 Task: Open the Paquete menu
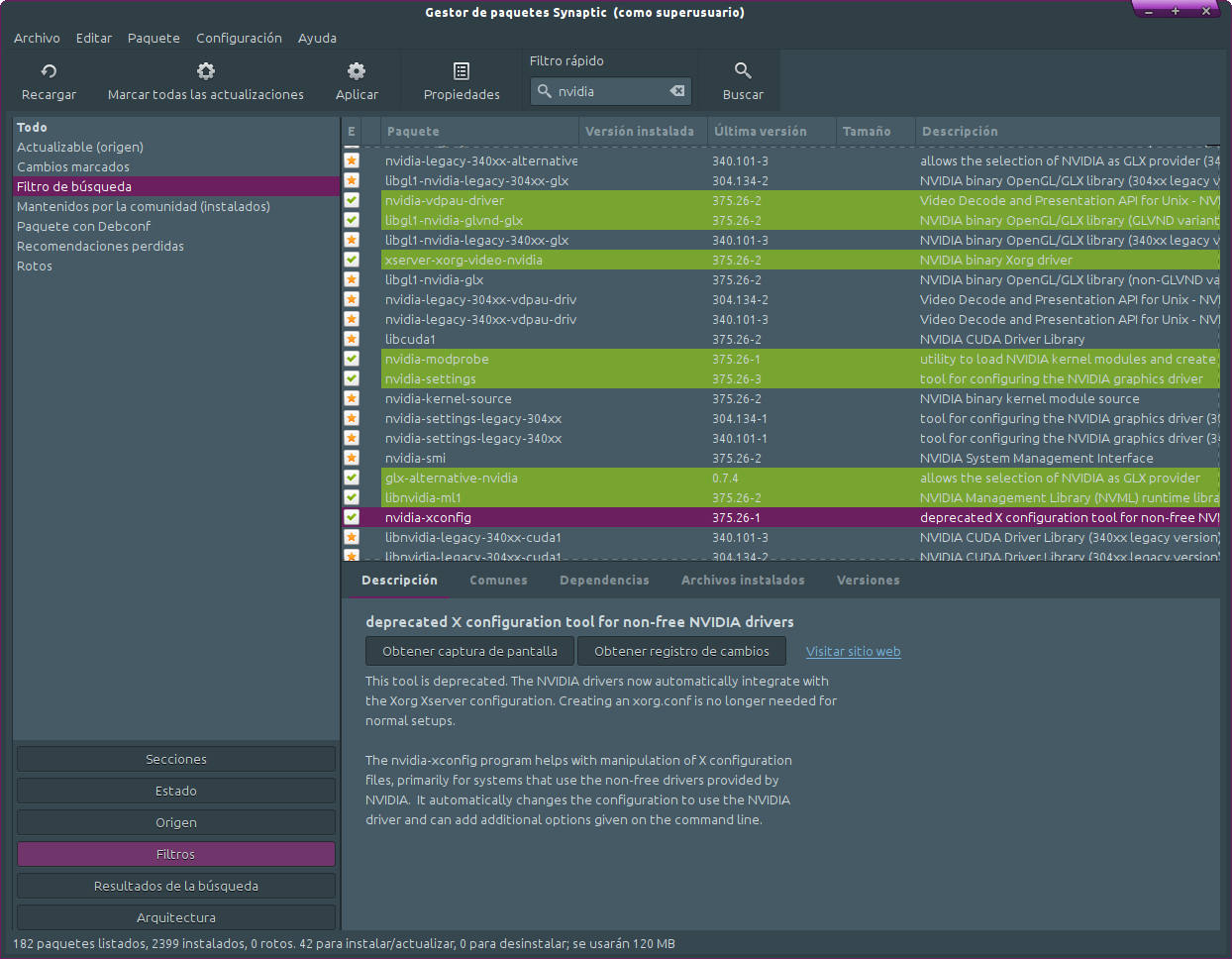tap(154, 38)
